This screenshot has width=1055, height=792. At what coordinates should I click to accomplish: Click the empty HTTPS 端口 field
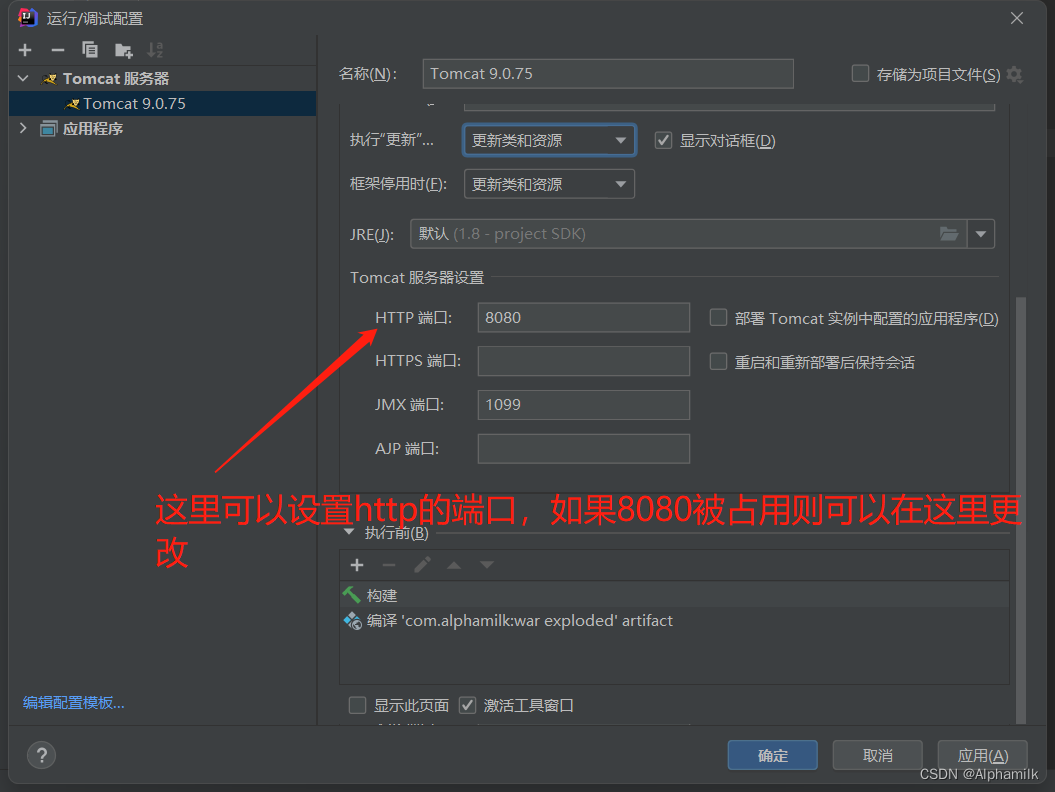[583, 361]
